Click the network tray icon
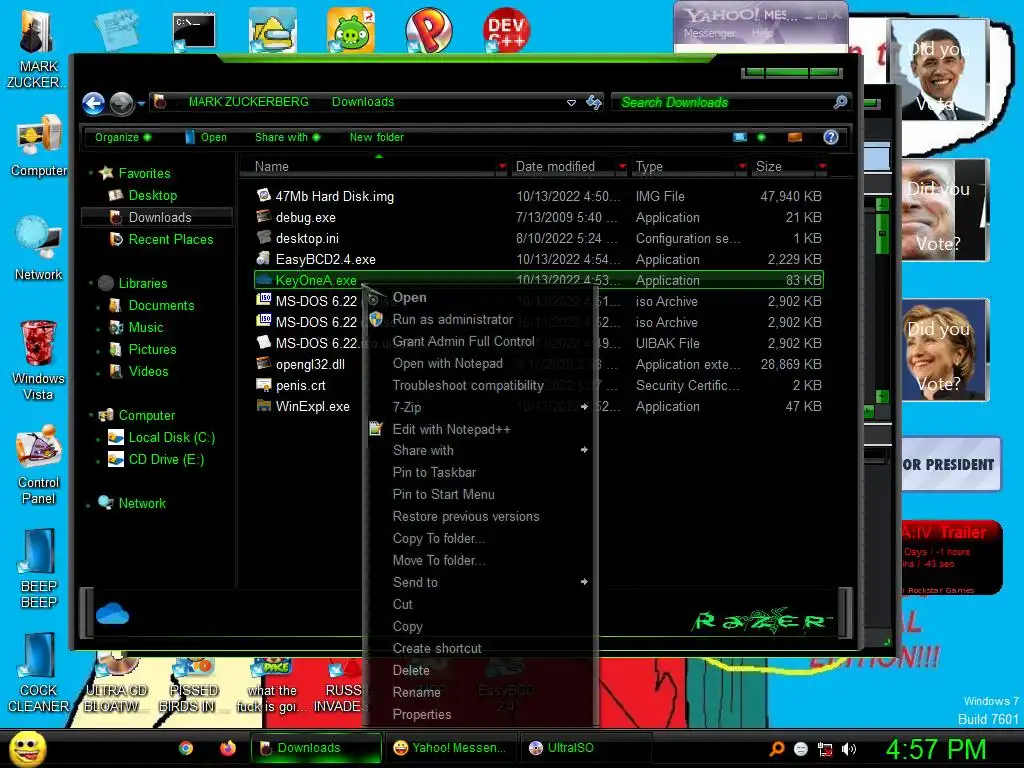This screenshot has height=768, width=1024. point(825,749)
